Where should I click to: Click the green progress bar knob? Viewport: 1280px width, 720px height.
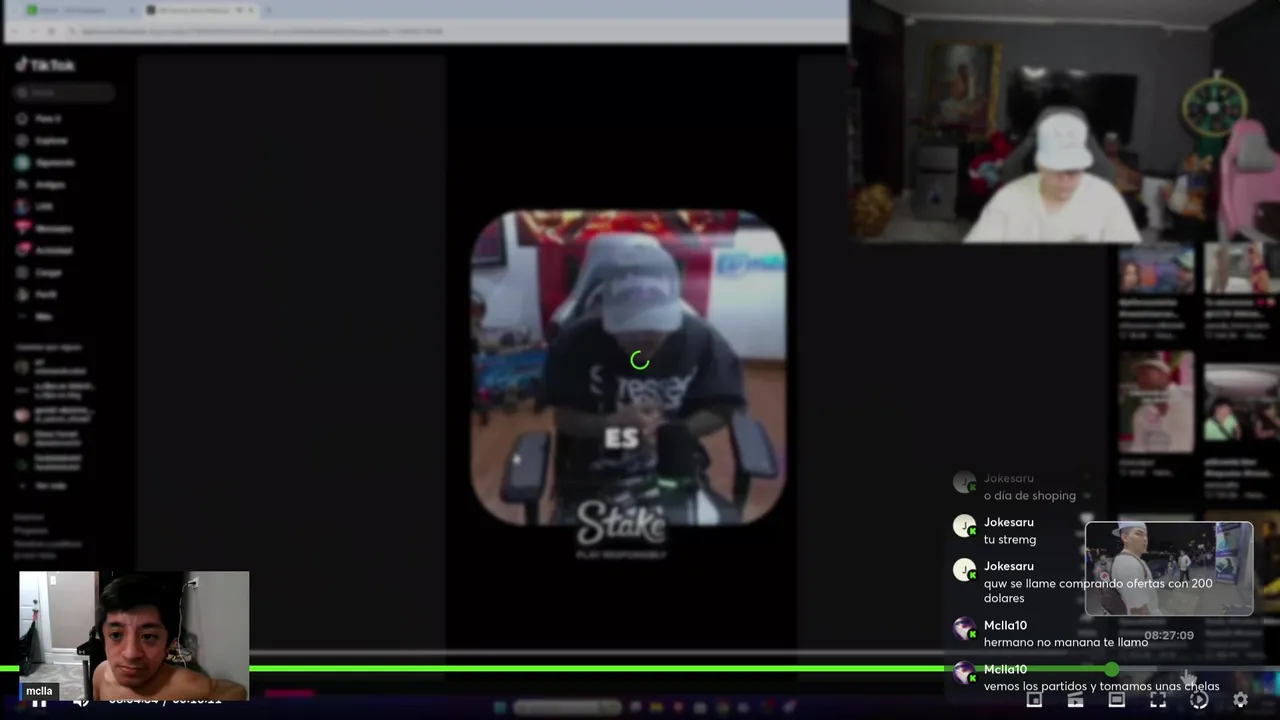[1112, 668]
